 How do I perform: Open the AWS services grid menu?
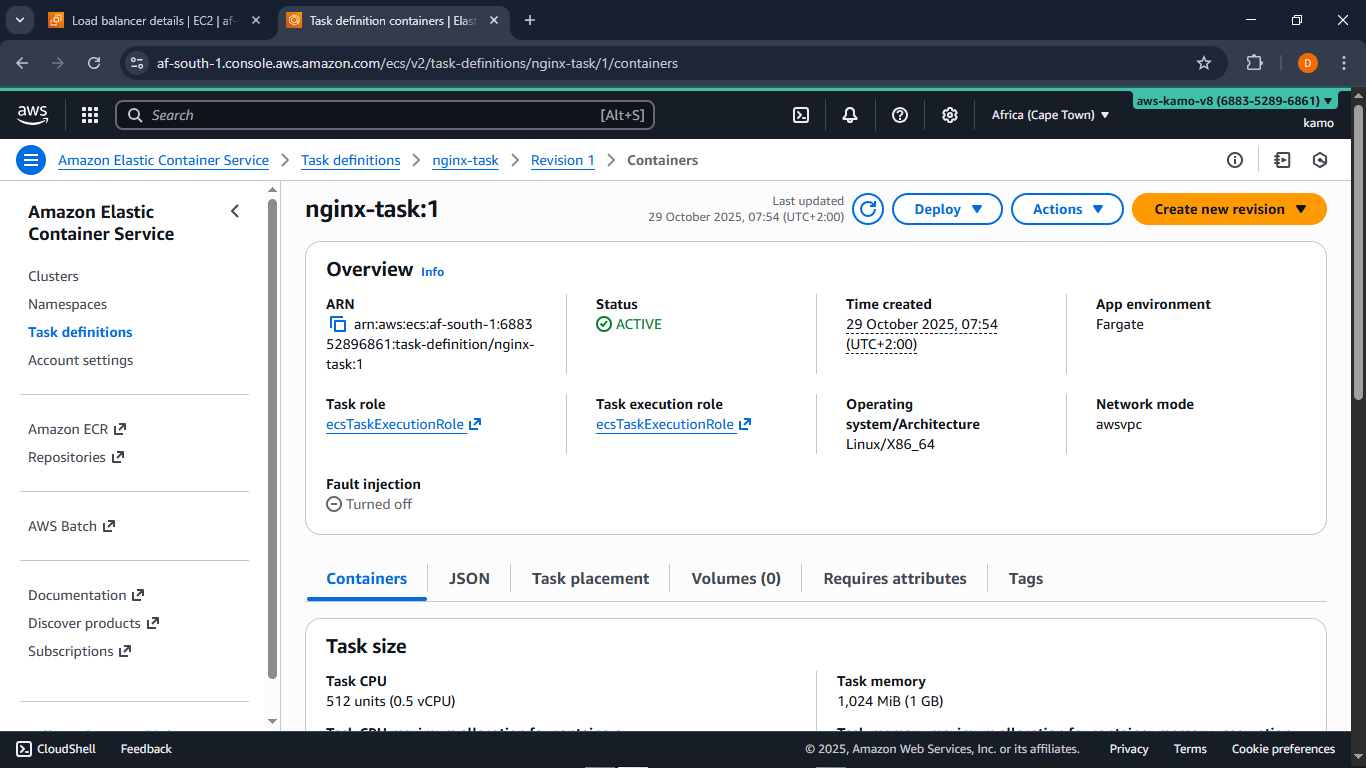coord(89,115)
